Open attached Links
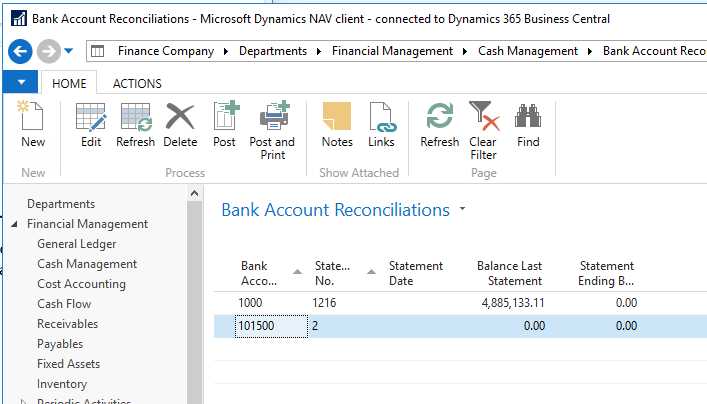 coord(381,125)
